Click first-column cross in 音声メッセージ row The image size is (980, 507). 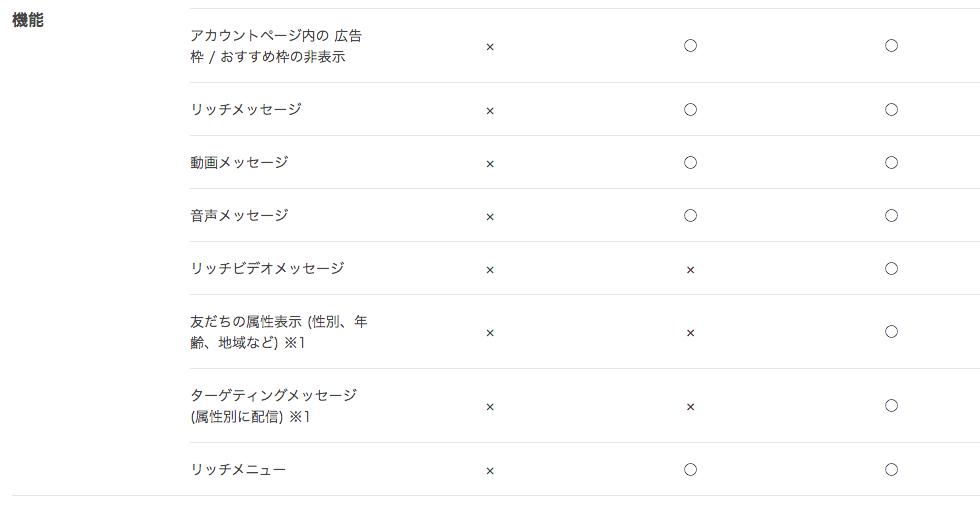tap(490, 217)
